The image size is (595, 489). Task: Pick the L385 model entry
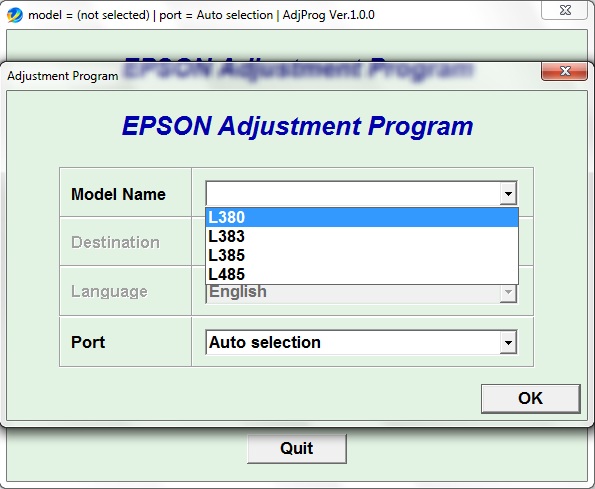(x=362, y=255)
